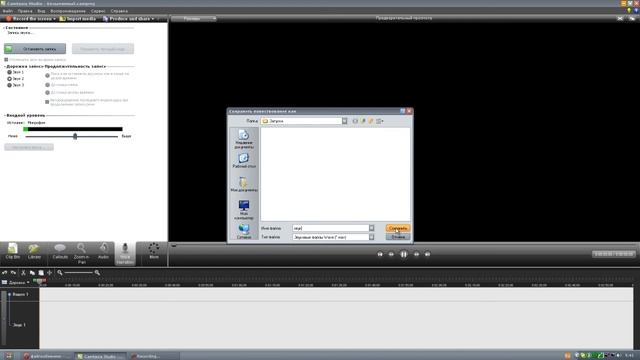This screenshot has height=360, width=640.
Task: Click the scissors cut icon
Action: (x=23, y=272)
